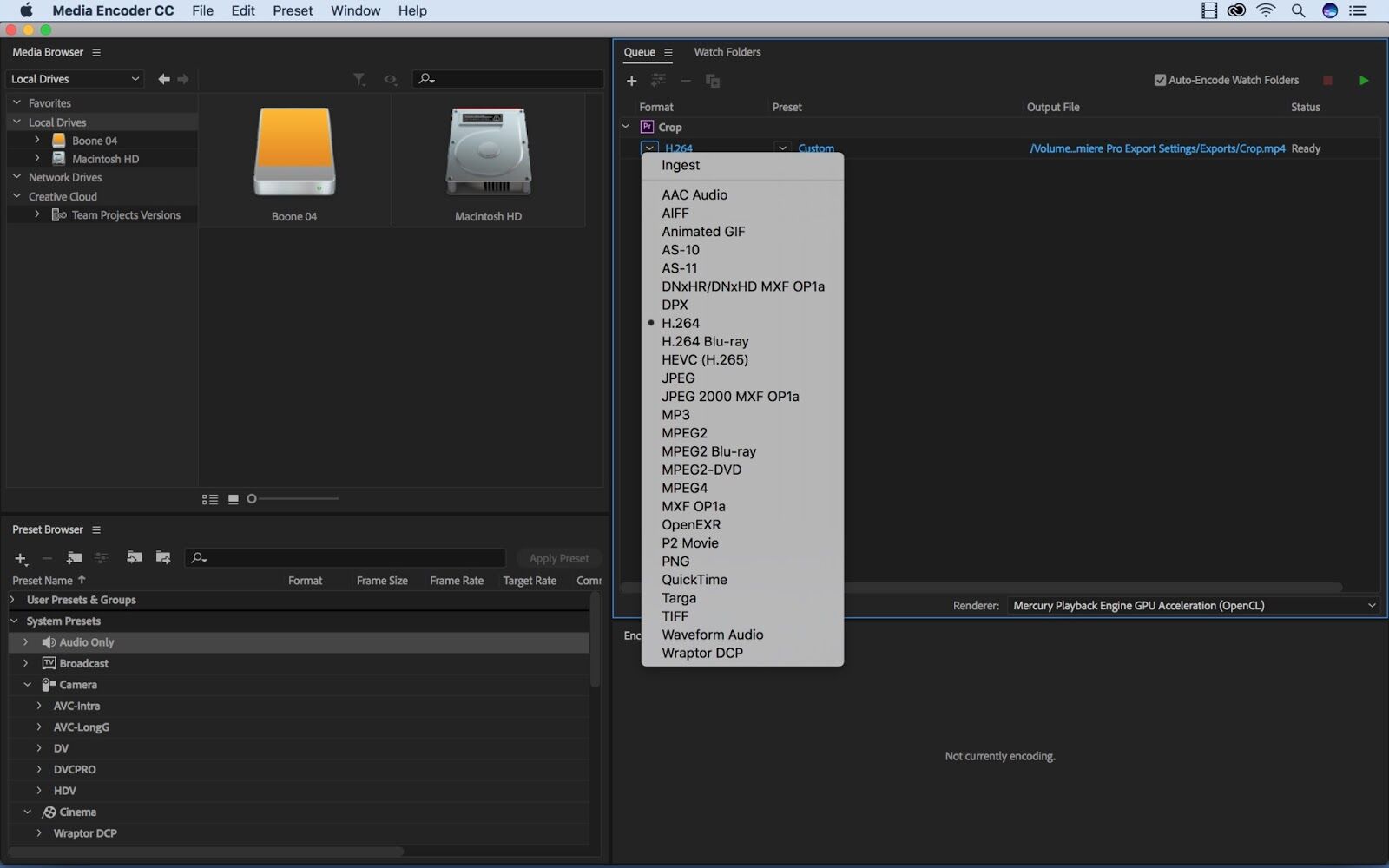This screenshot has height=868, width=1389.
Task: Click the Custom preset link
Action: point(816,148)
